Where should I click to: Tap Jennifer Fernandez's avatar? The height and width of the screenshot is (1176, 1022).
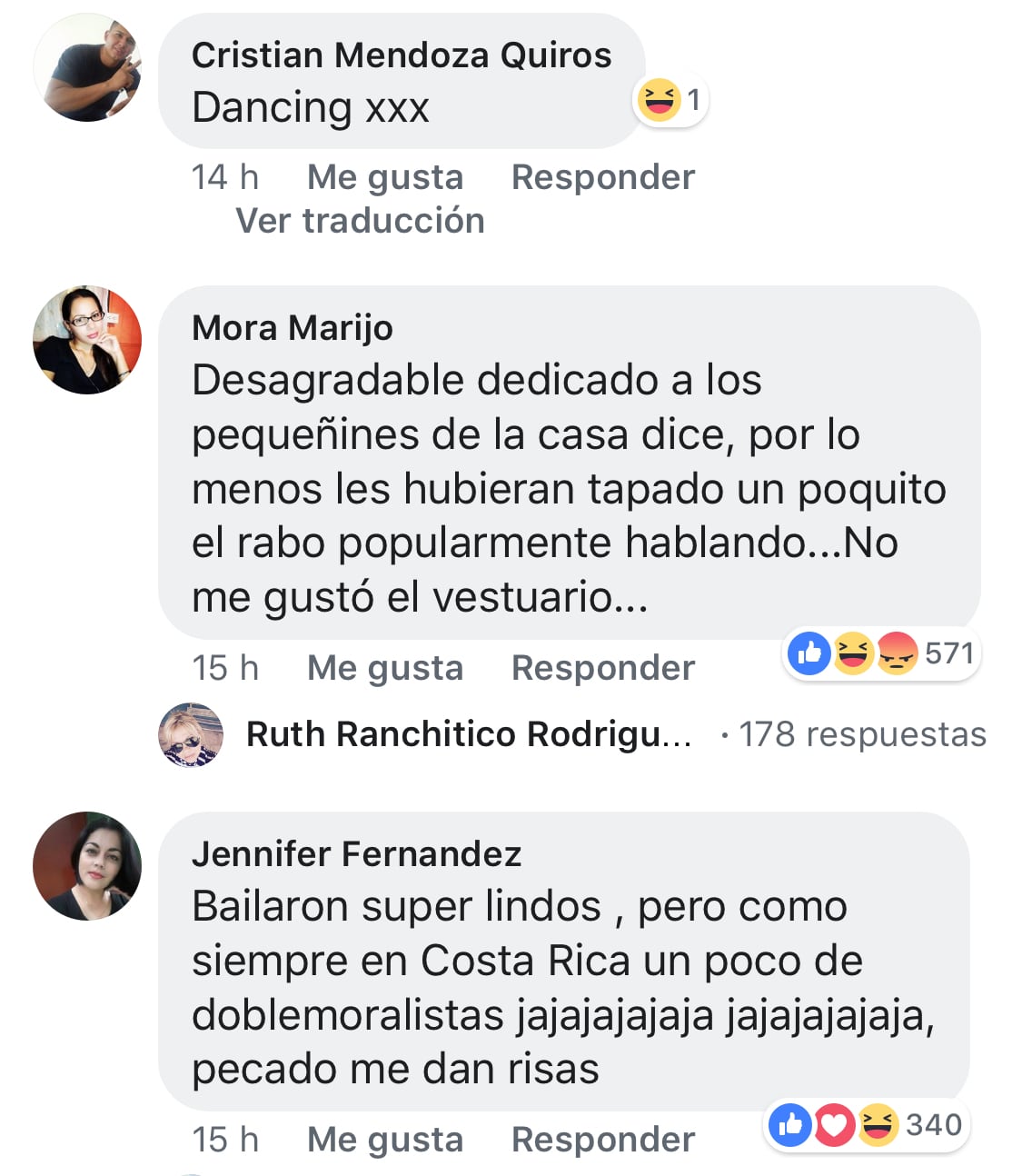point(87,865)
